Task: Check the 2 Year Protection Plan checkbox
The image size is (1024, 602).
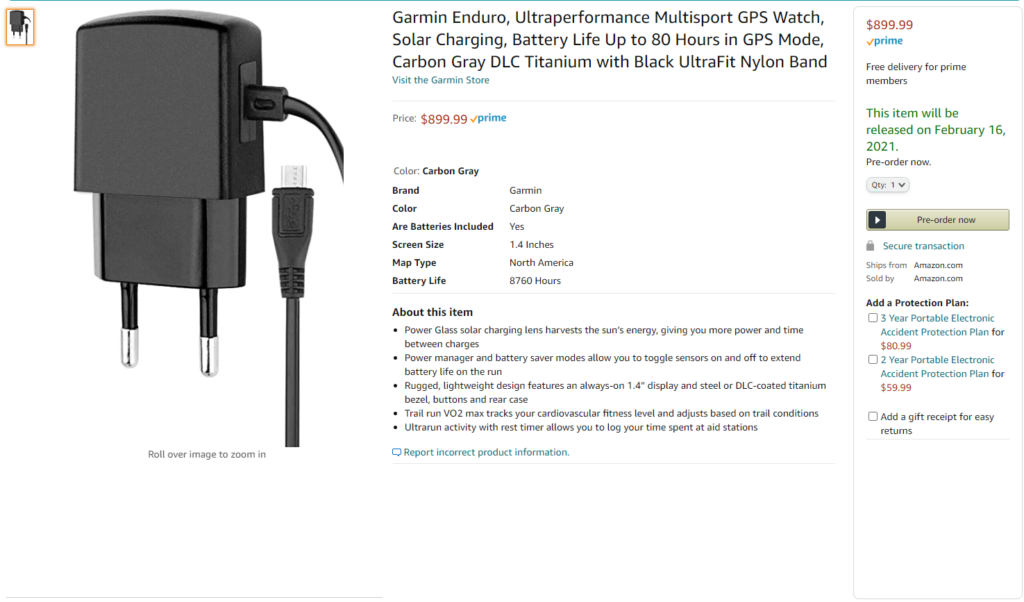Action: click(872, 360)
